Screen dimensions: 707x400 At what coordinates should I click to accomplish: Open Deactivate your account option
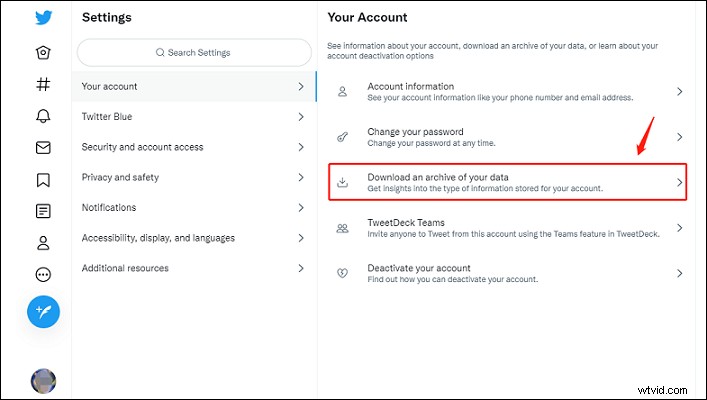(x=507, y=273)
